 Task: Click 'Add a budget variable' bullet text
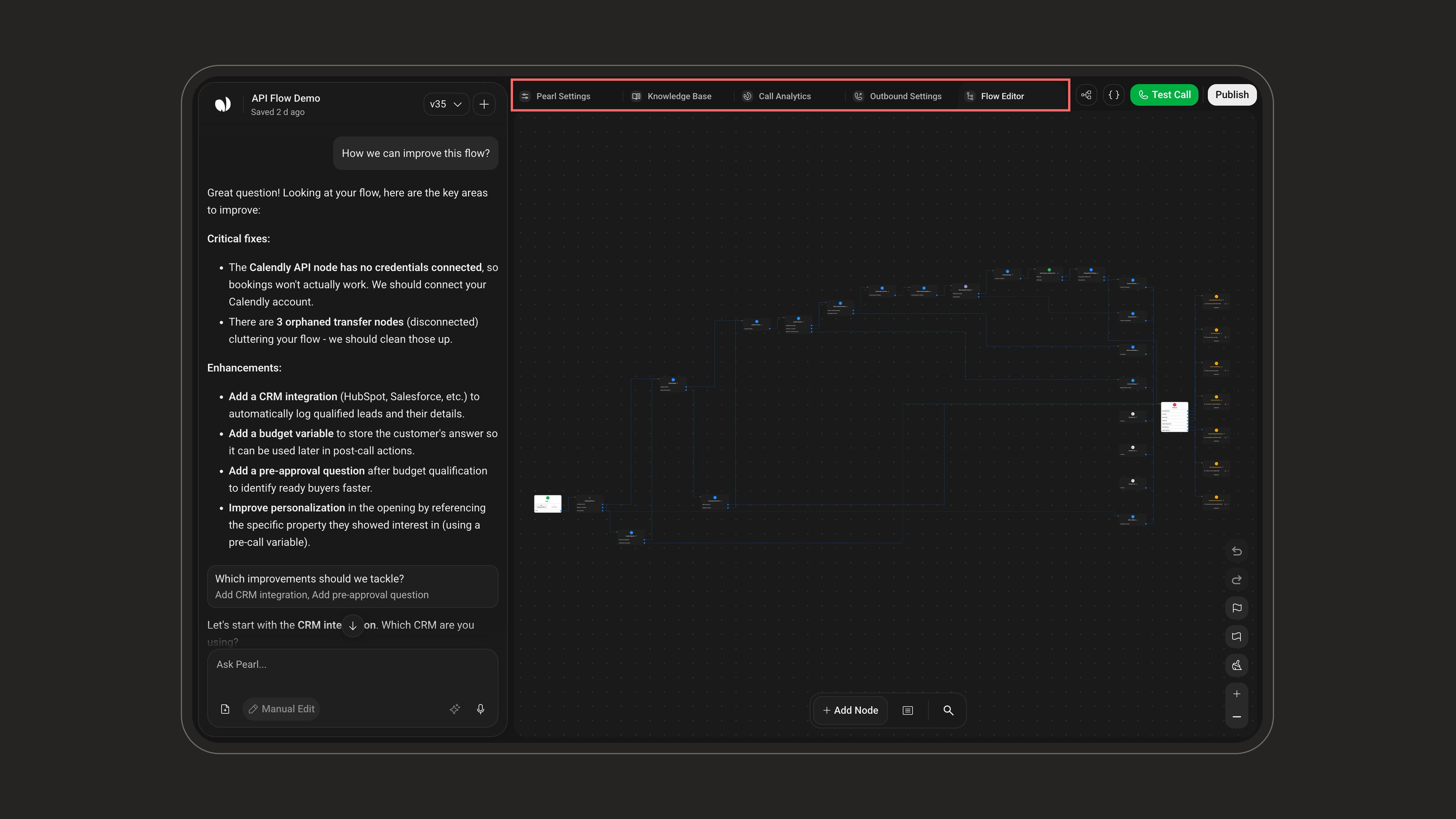pos(281,433)
